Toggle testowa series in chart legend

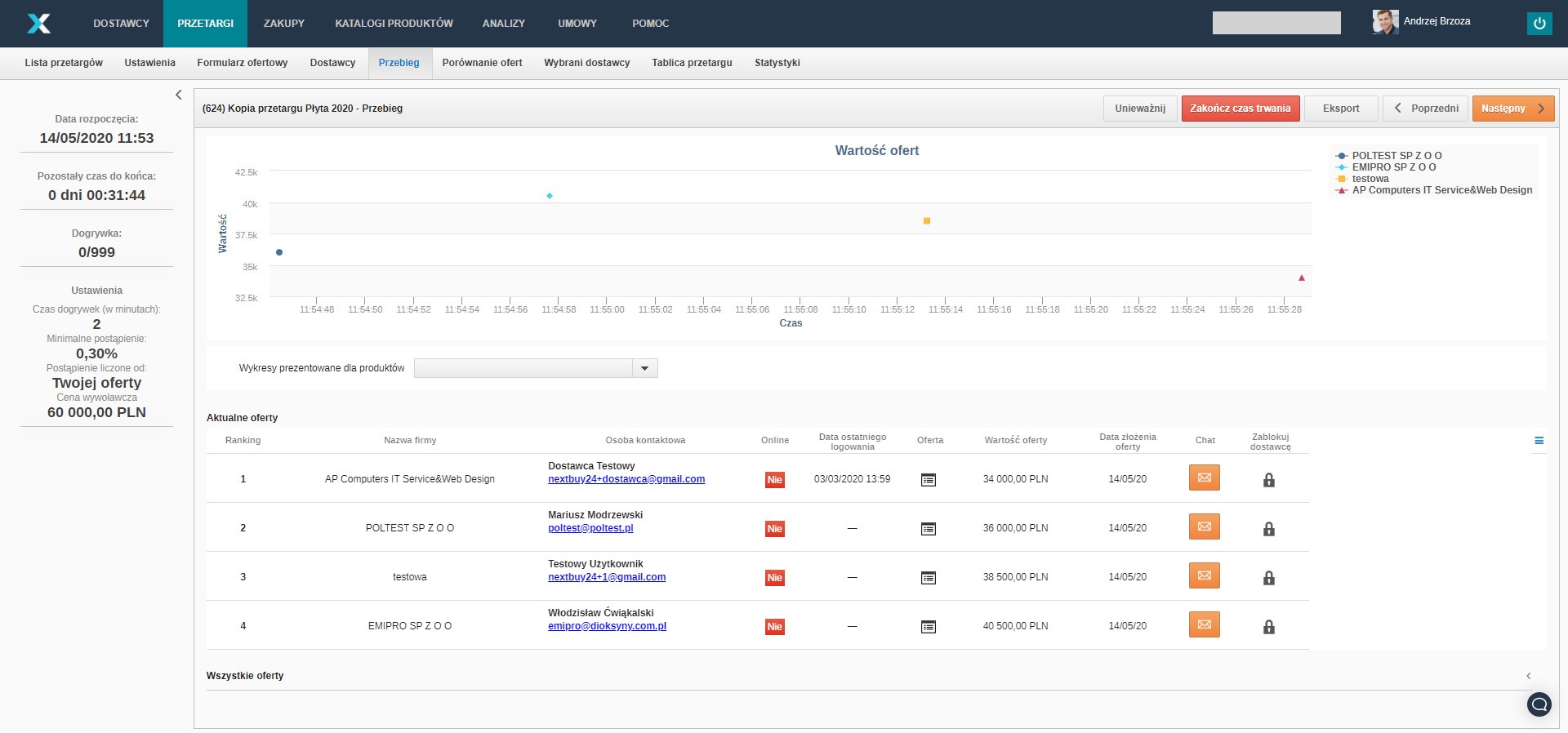[1370, 179]
